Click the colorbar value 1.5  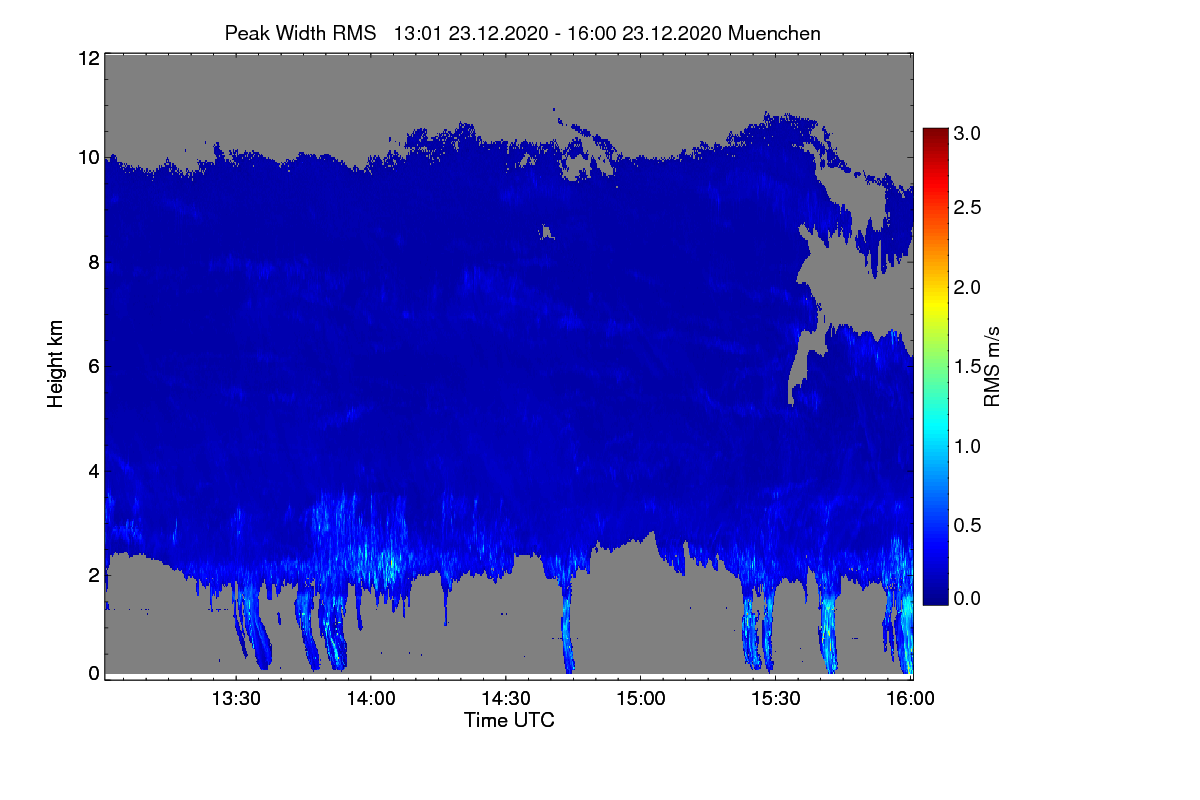pos(967,367)
